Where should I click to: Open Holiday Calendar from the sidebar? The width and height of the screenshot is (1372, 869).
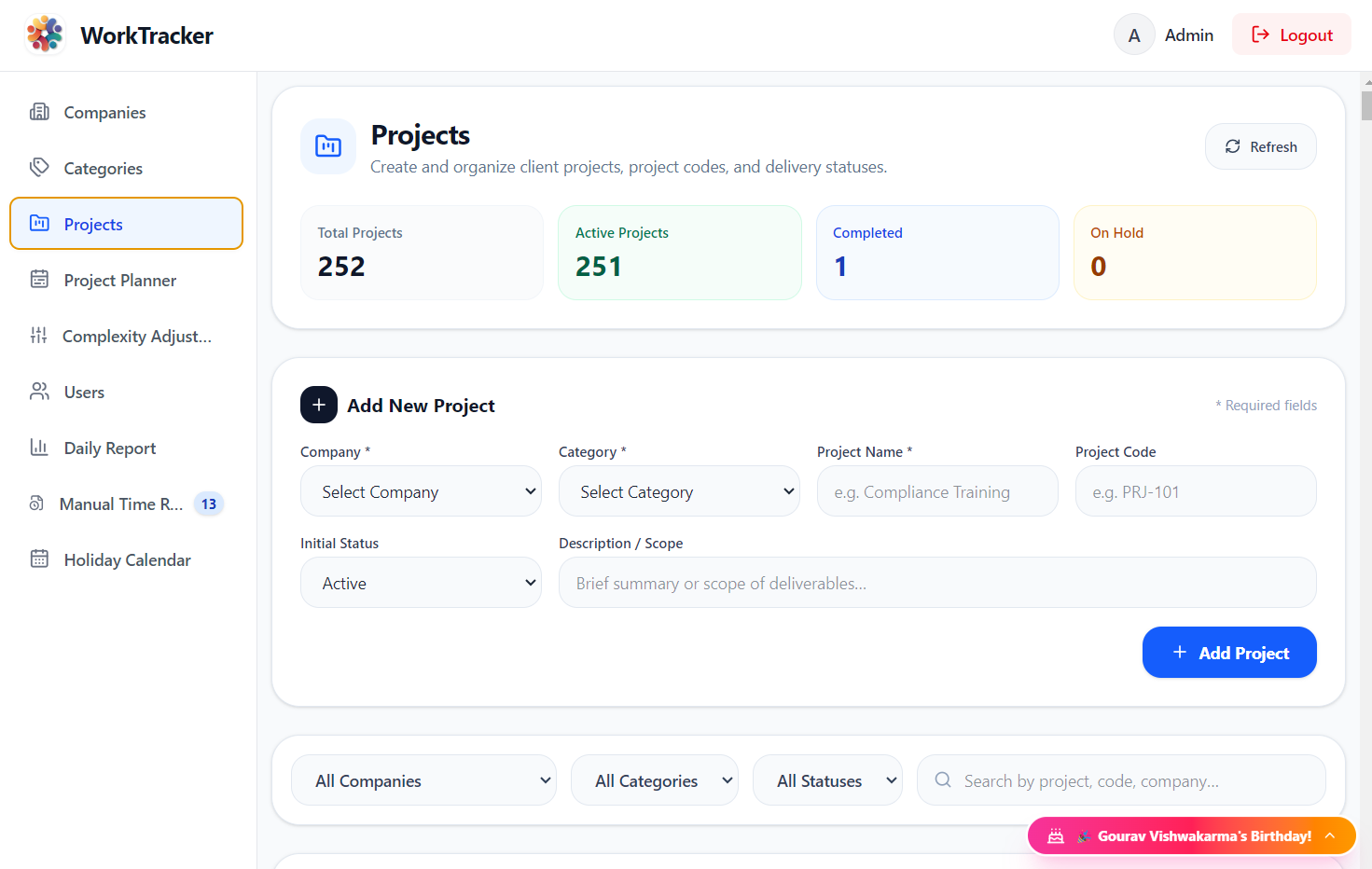coord(126,559)
